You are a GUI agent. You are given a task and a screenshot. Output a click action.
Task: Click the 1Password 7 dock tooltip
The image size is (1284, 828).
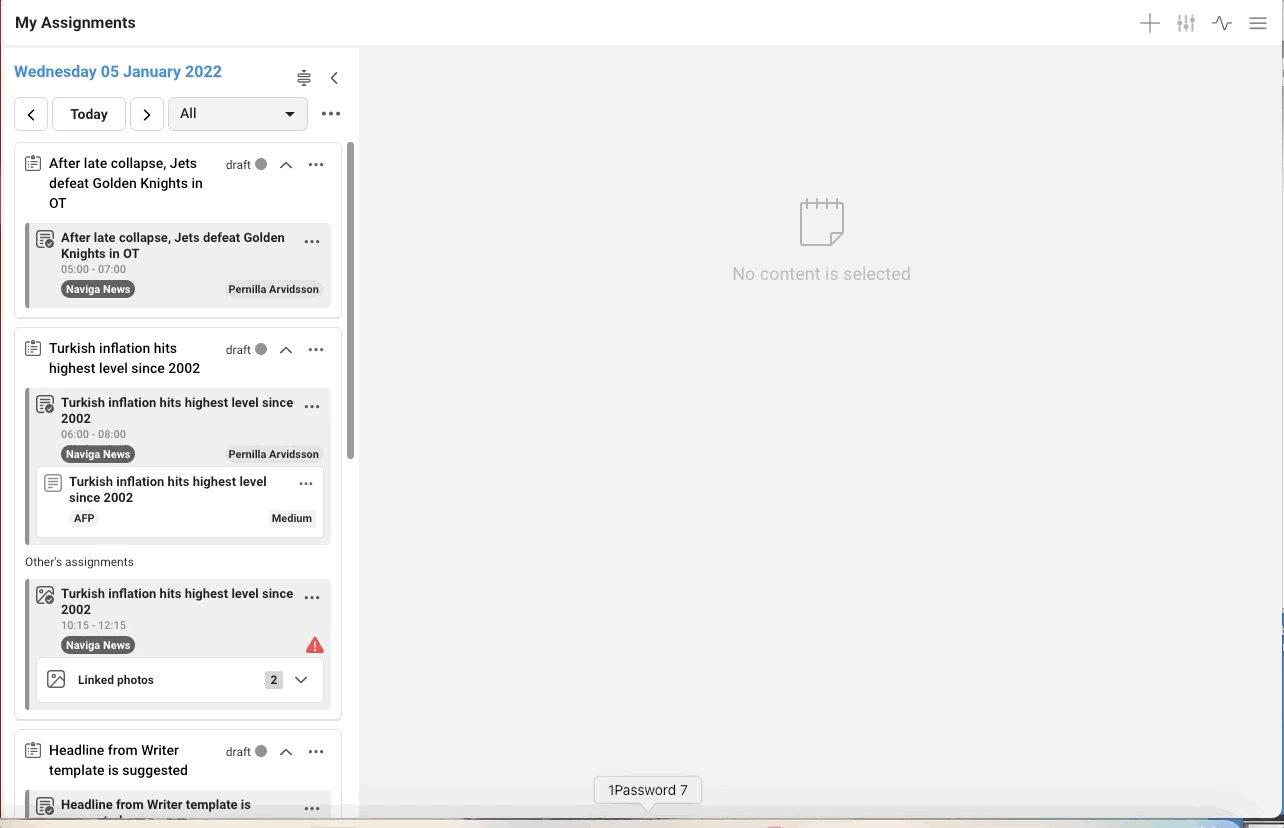point(648,790)
